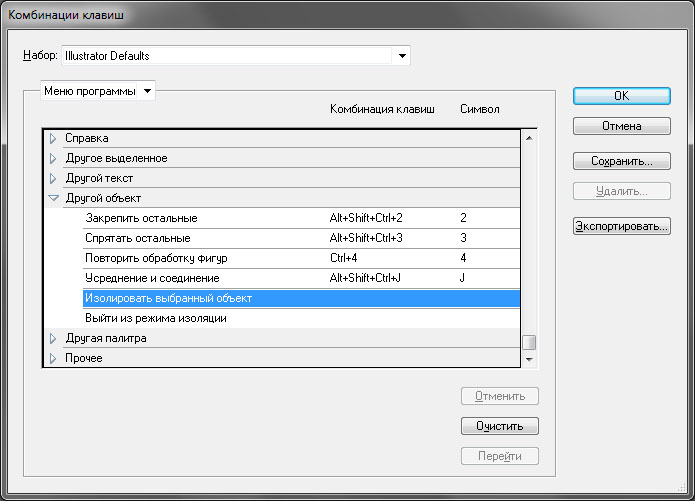Click the Ctrl+4 shortcut cell
This screenshot has width=695, height=501.
344,258
